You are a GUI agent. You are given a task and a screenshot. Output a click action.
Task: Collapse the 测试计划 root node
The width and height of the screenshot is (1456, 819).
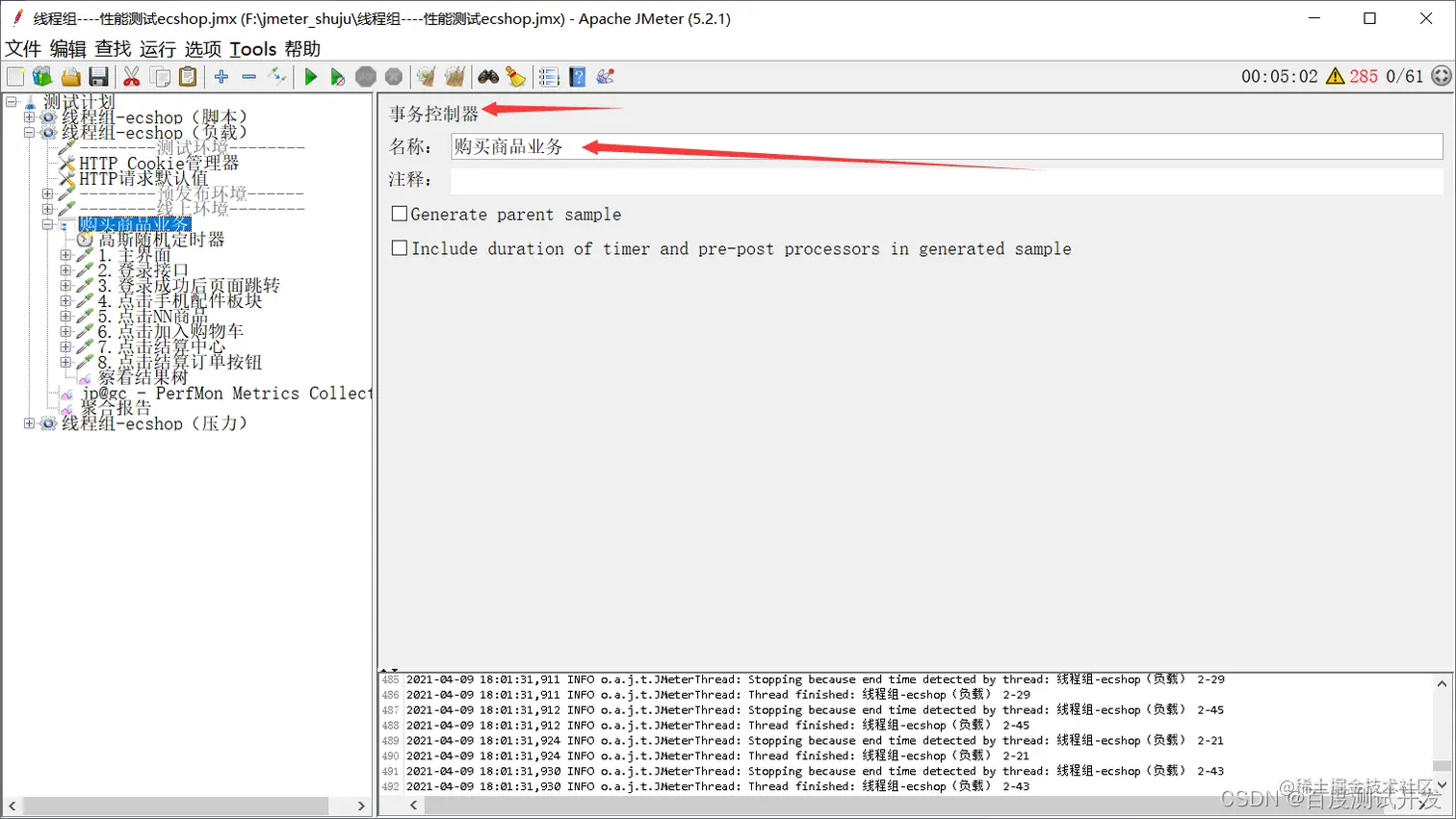point(12,101)
